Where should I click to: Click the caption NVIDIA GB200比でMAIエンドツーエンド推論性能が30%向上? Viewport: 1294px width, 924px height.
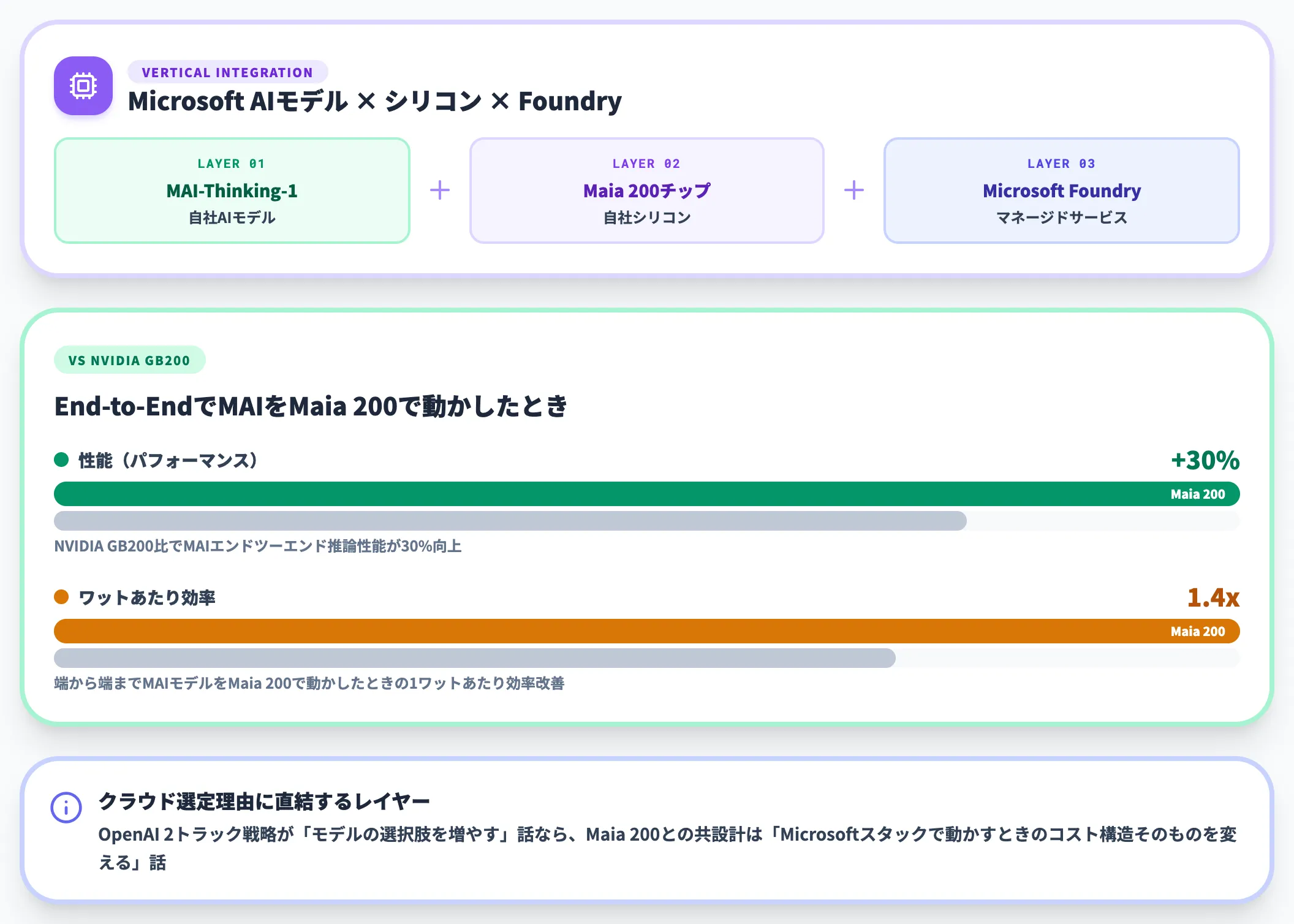click(x=258, y=546)
